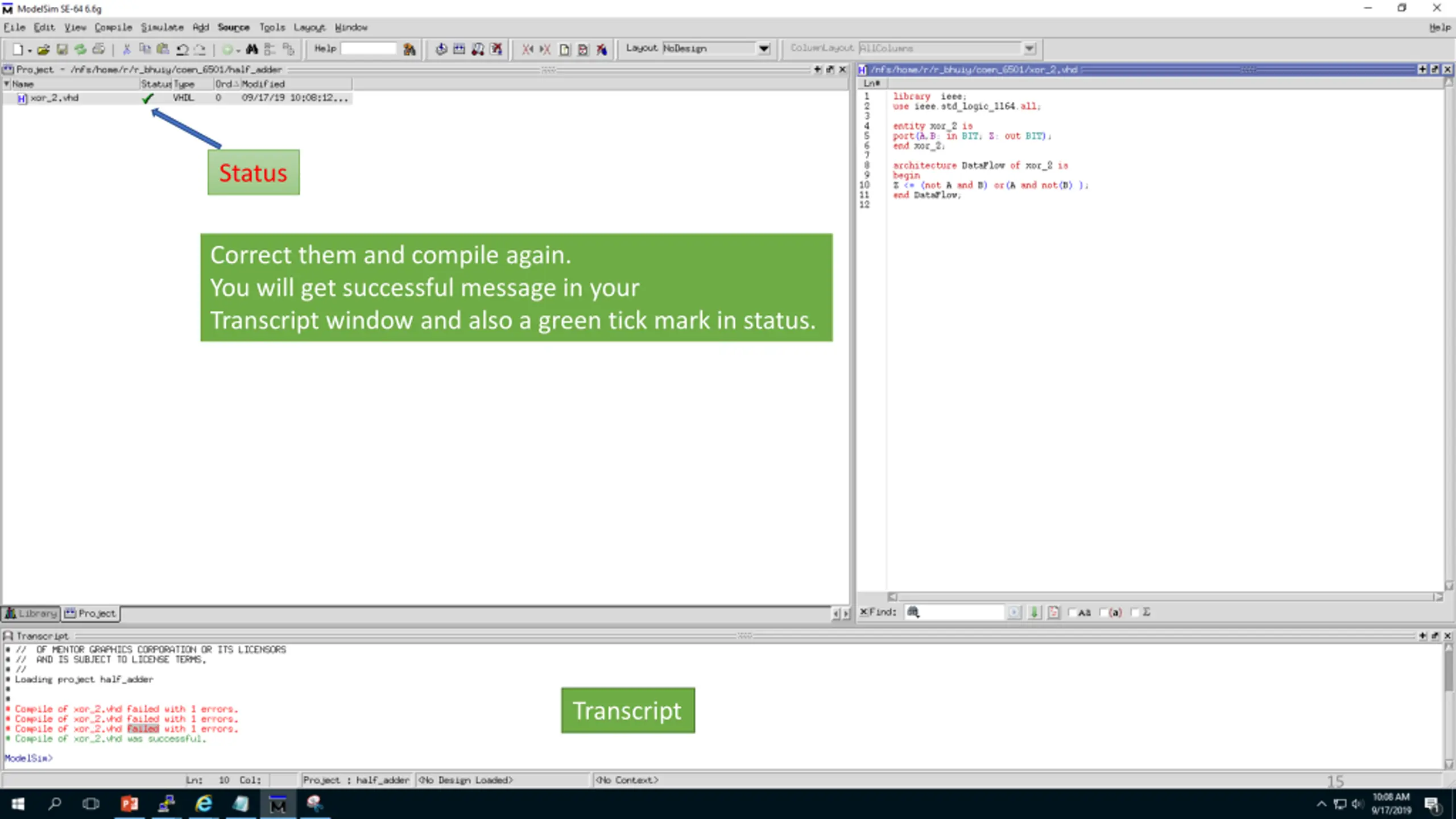Open the ColumnLayout AllColumns dropdown

pos(1029,48)
